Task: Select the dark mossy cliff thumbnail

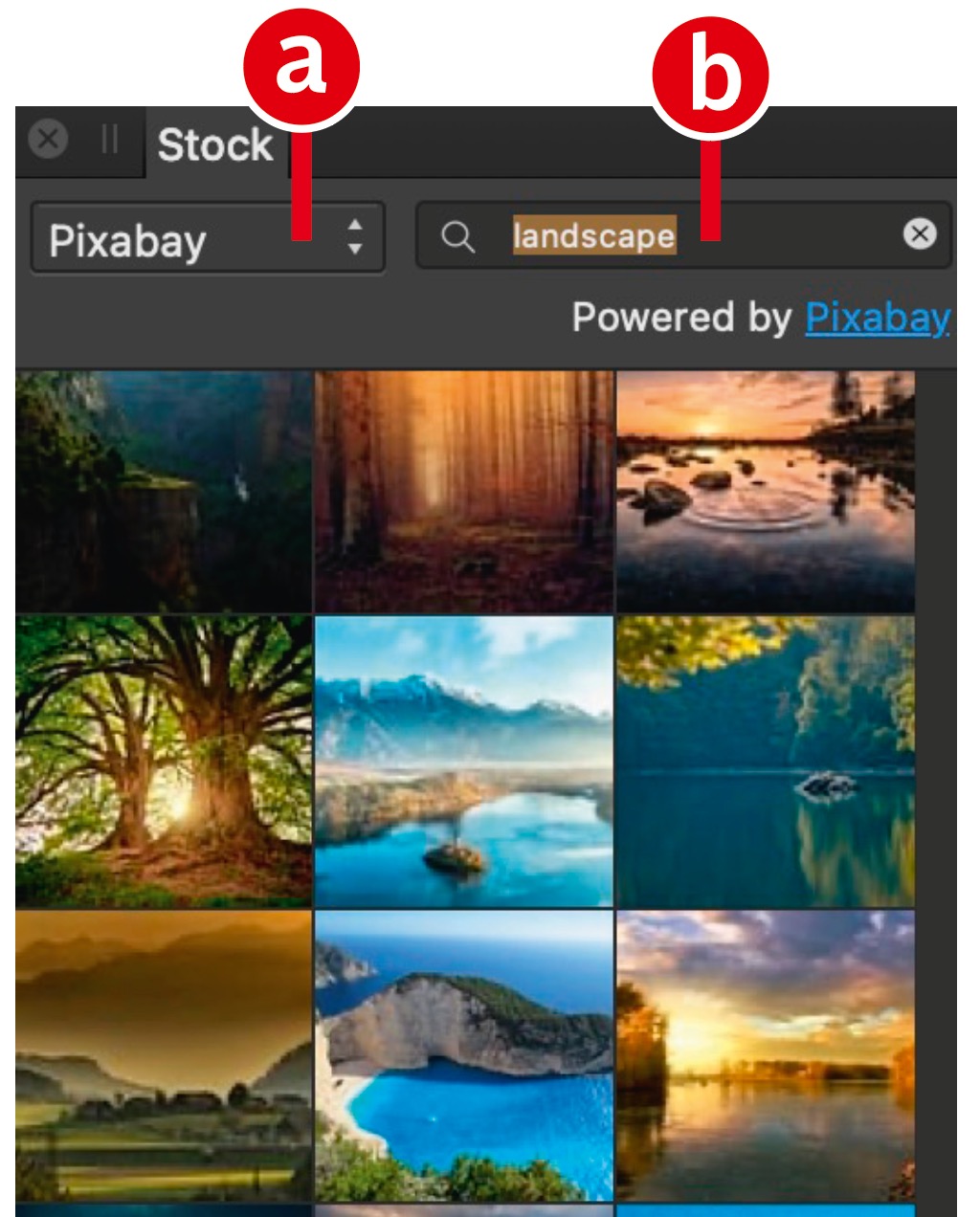Action: point(164,491)
